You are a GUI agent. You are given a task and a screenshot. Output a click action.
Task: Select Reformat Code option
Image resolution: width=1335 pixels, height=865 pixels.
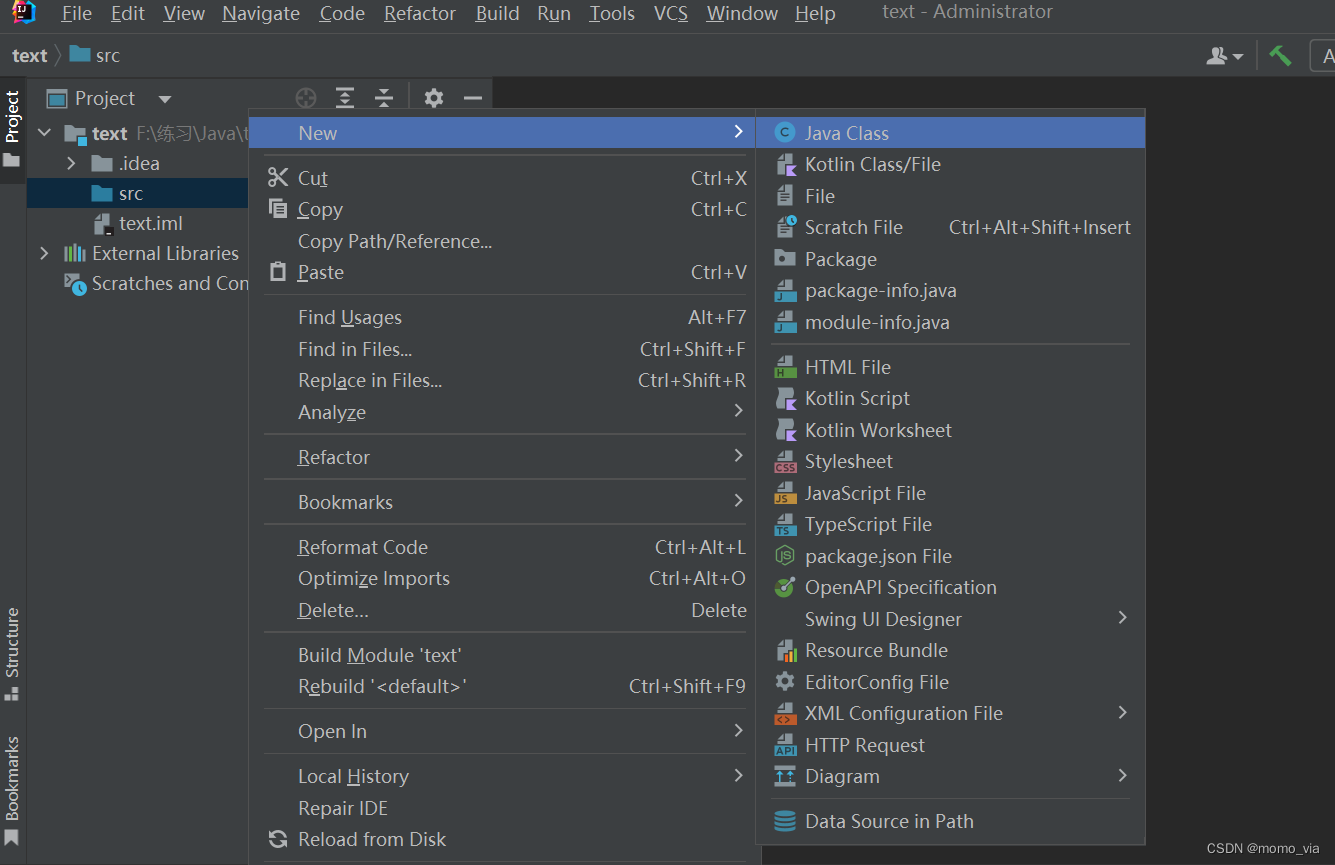502,547
